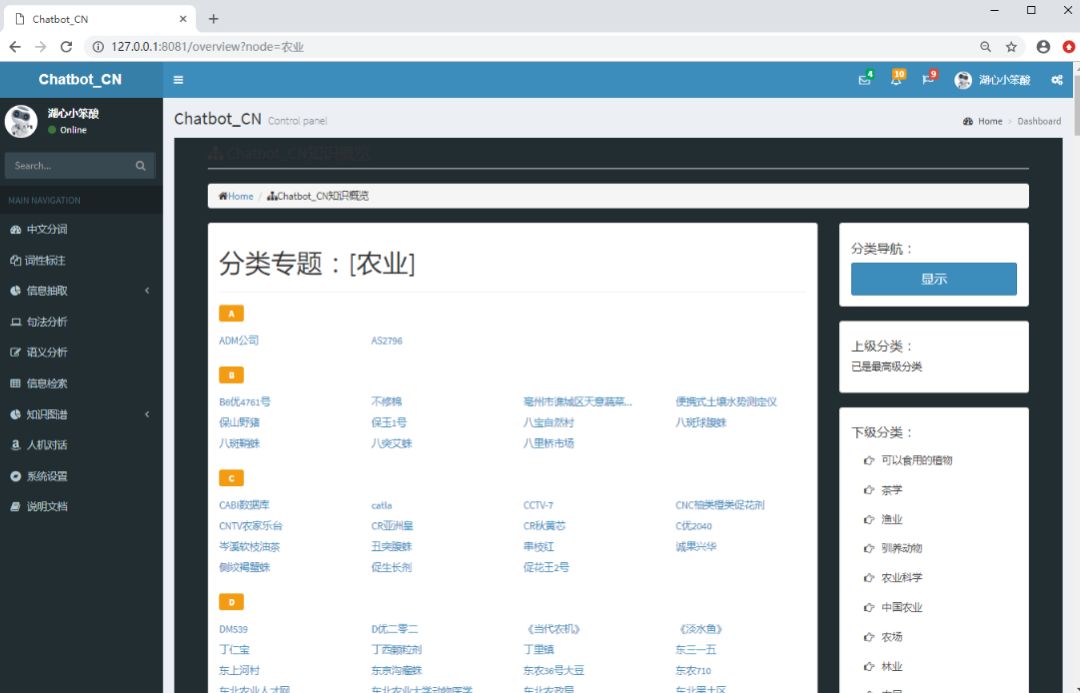Click the sidebar Search input field

point(67,165)
